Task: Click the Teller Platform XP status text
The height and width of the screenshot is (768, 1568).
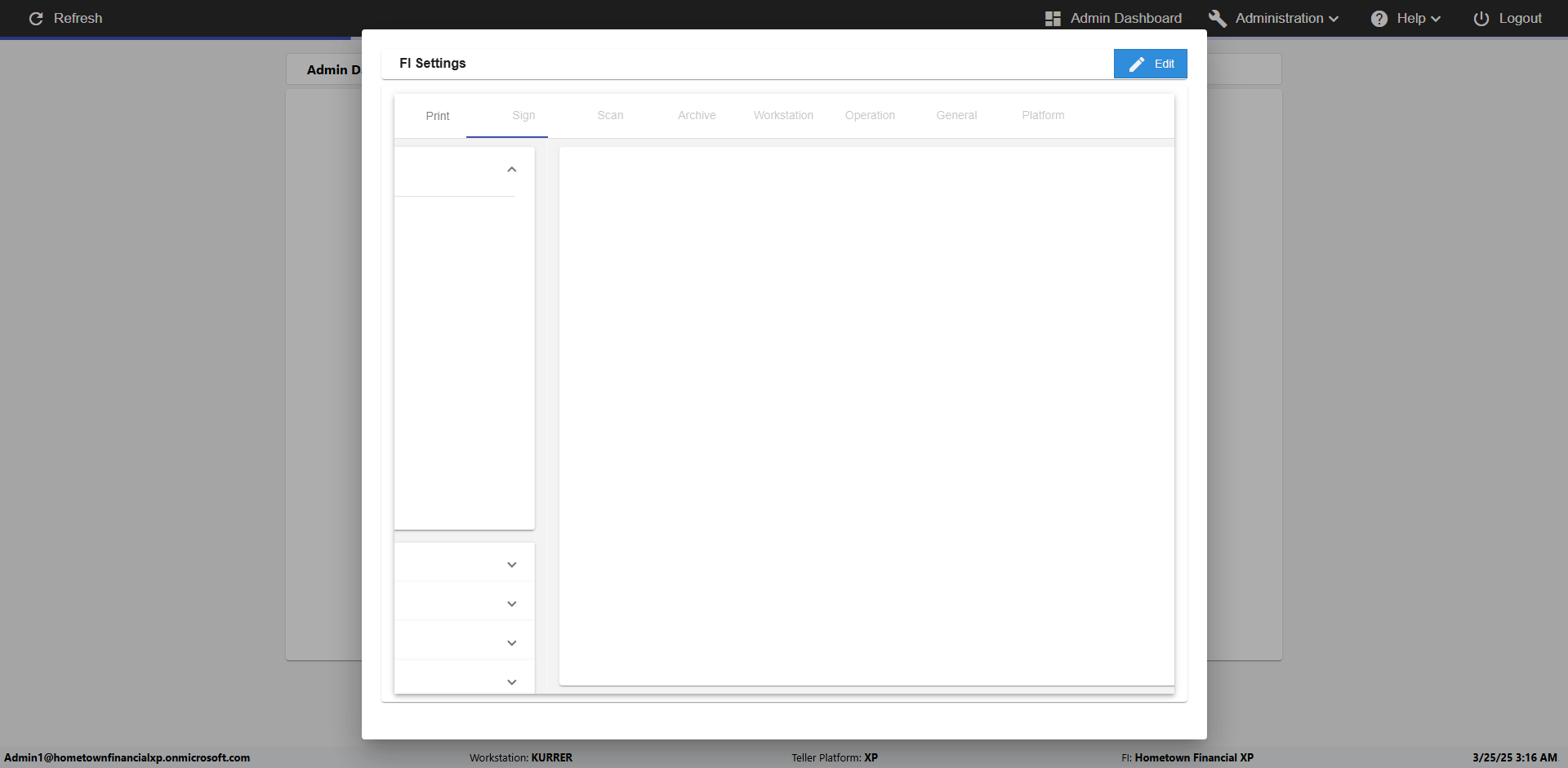Action: pos(835,757)
